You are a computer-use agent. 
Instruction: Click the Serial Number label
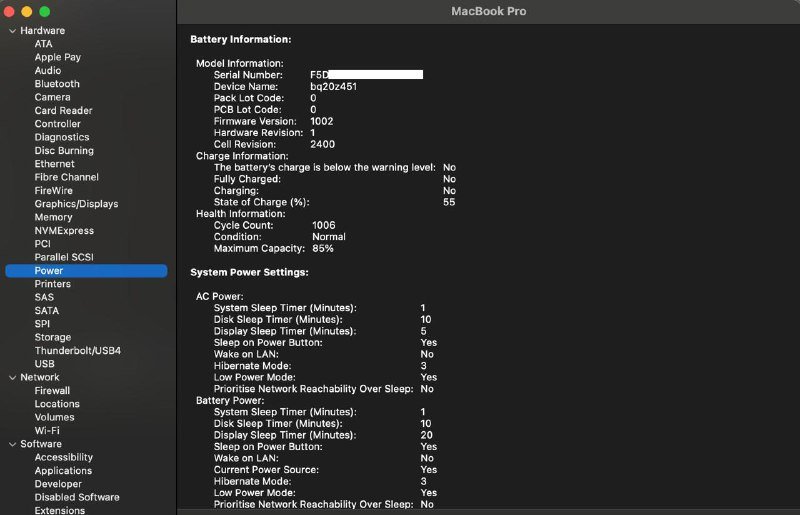248,75
